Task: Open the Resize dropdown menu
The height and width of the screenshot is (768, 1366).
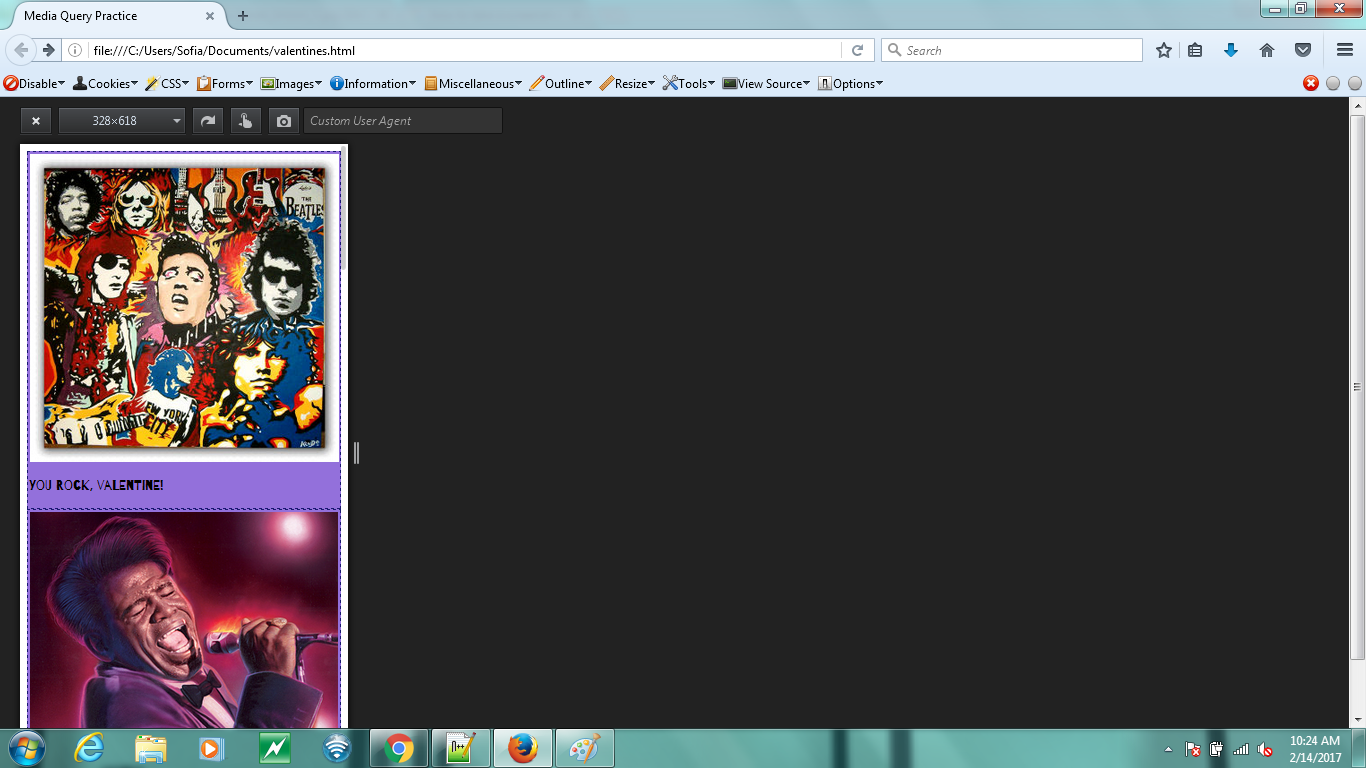Action: pyautogui.click(x=627, y=84)
